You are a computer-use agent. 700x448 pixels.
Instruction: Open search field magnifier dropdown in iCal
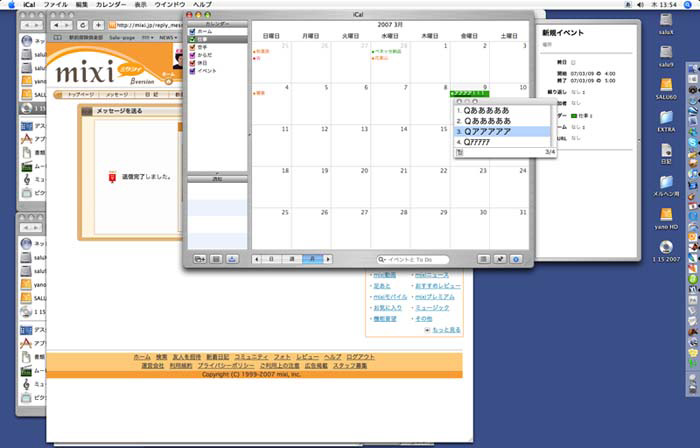pyautogui.click(x=381, y=259)
